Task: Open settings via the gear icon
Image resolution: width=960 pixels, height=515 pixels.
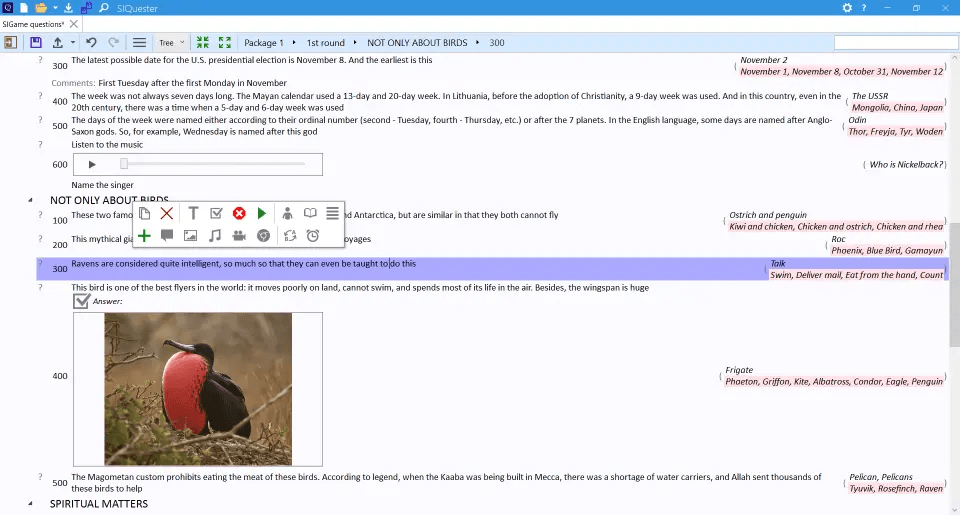Action: pos(847,8)
